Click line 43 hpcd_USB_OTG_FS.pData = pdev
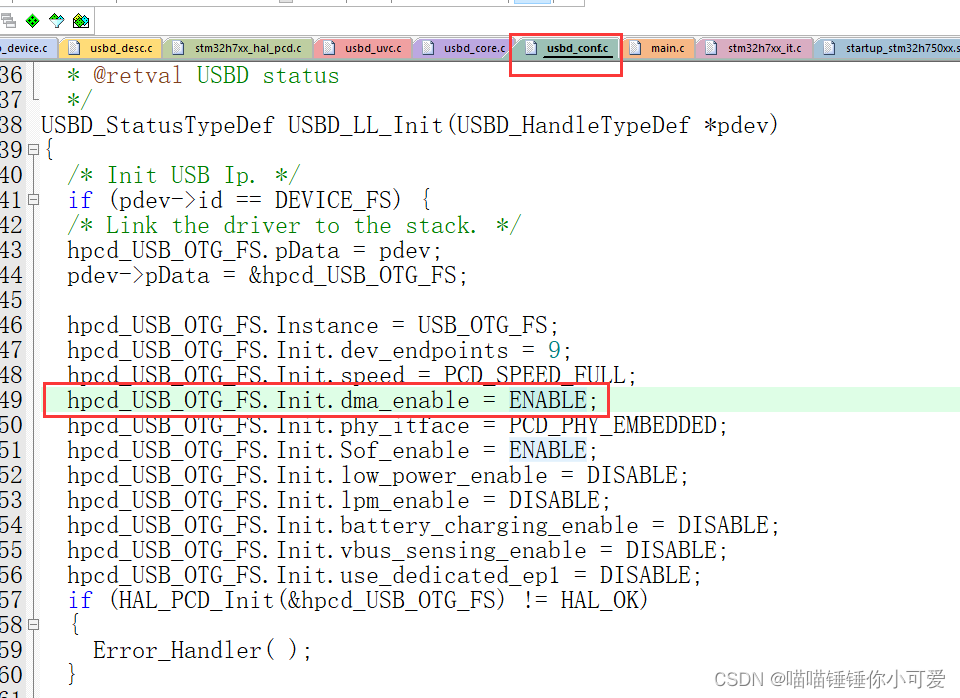Image resolution: width=960 pixels, height=698 pixels. tap(253, 250)
